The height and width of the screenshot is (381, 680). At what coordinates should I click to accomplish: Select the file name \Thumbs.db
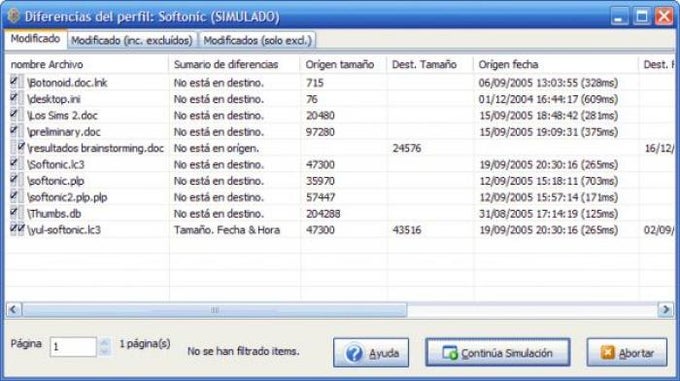click(x=54, y=214)
